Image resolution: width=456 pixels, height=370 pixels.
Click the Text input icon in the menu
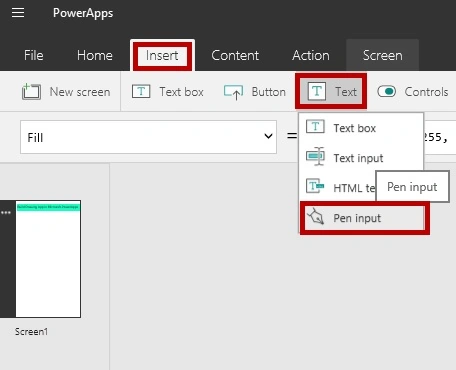pos(315,156)
